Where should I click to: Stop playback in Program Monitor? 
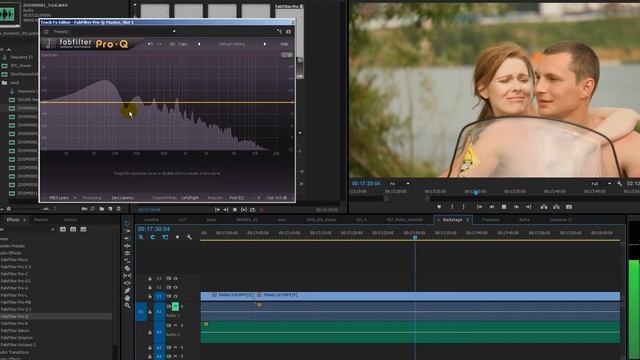(504, 207)
